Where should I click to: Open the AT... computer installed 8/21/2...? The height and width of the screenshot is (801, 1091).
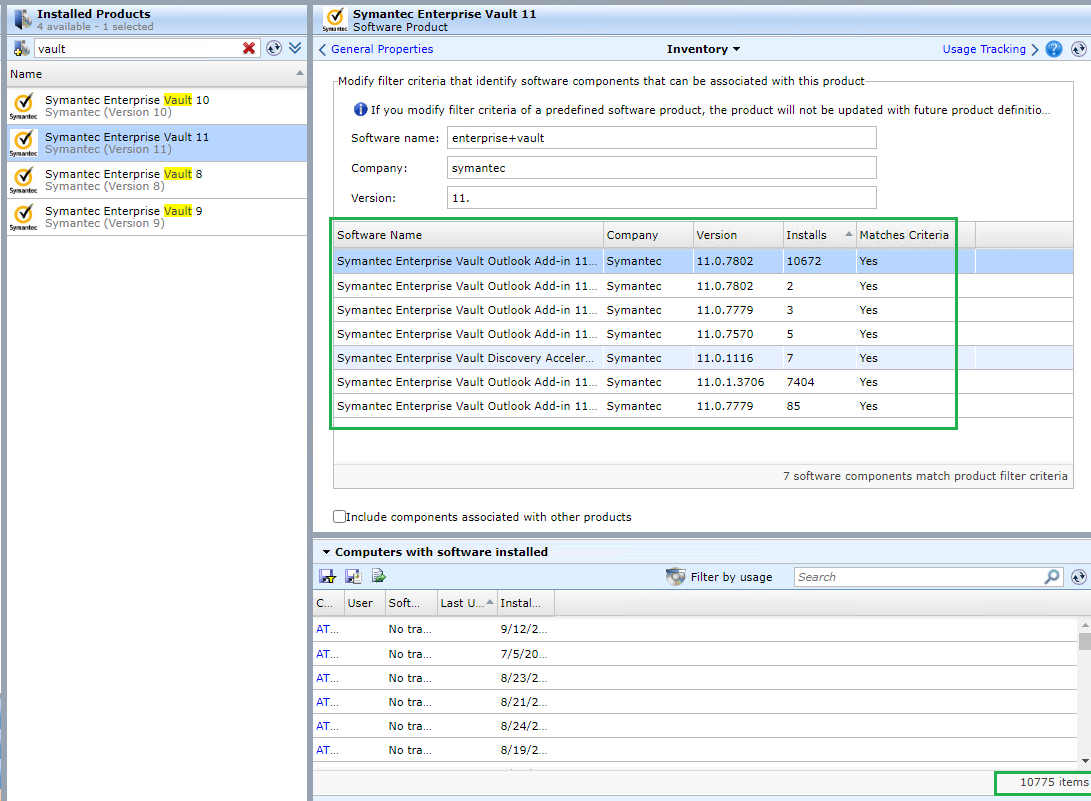point(327,702)
